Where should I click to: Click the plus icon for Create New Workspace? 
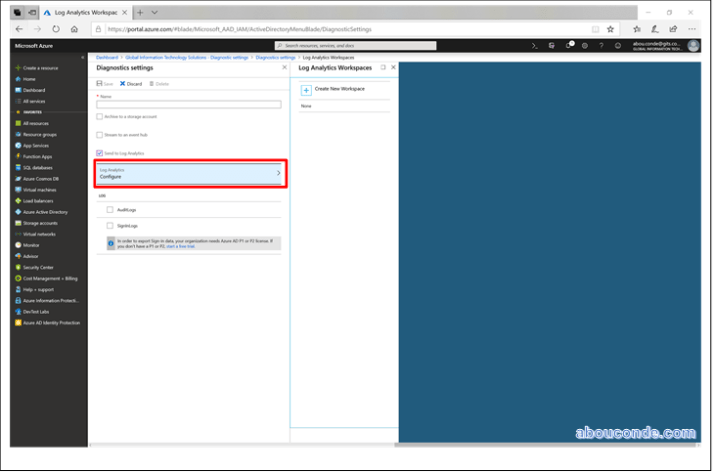click(x=306, y=90)
